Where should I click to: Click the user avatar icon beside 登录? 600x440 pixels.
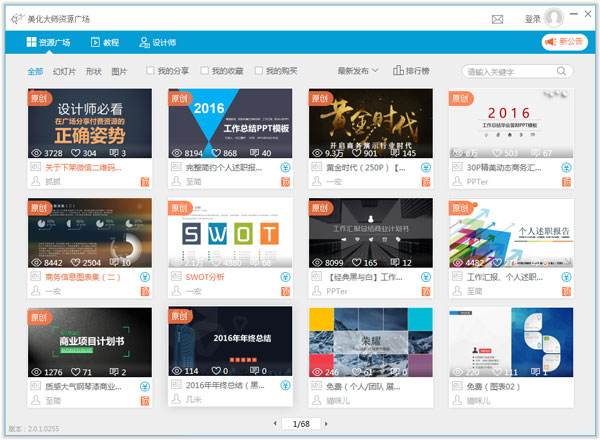pyautogui.click(x=554, y=18)
